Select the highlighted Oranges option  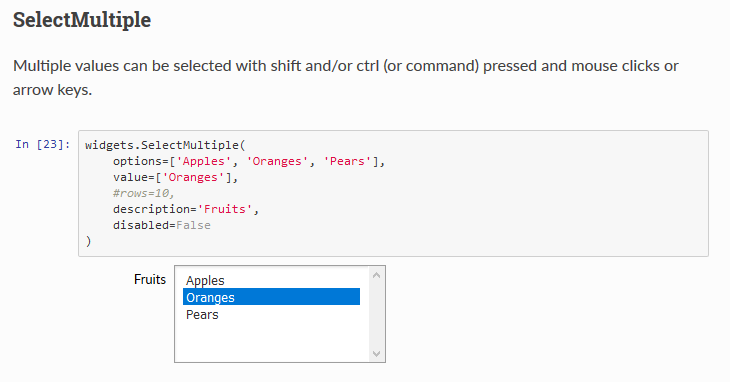point(271,297)
